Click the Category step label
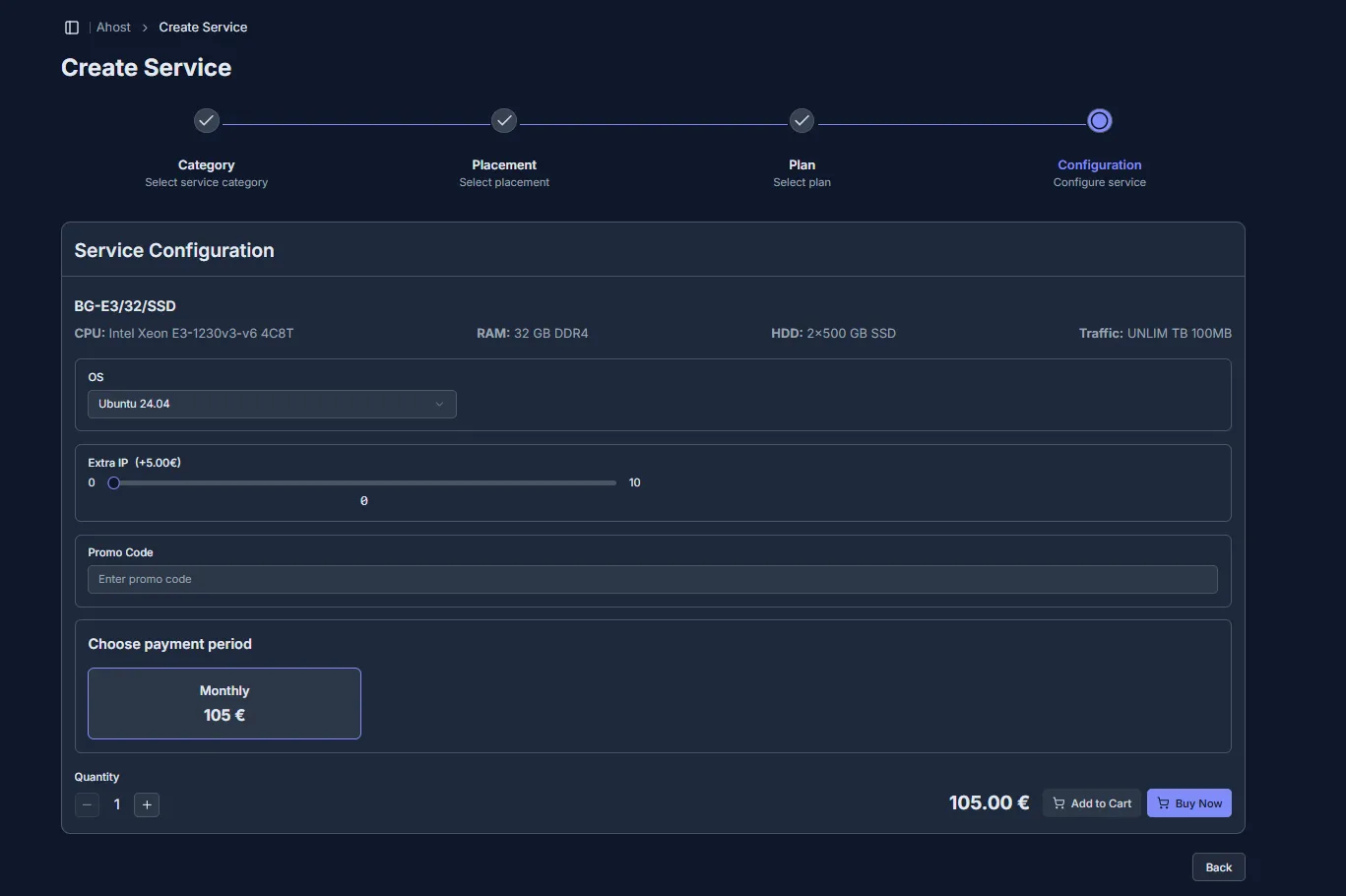 206,164
